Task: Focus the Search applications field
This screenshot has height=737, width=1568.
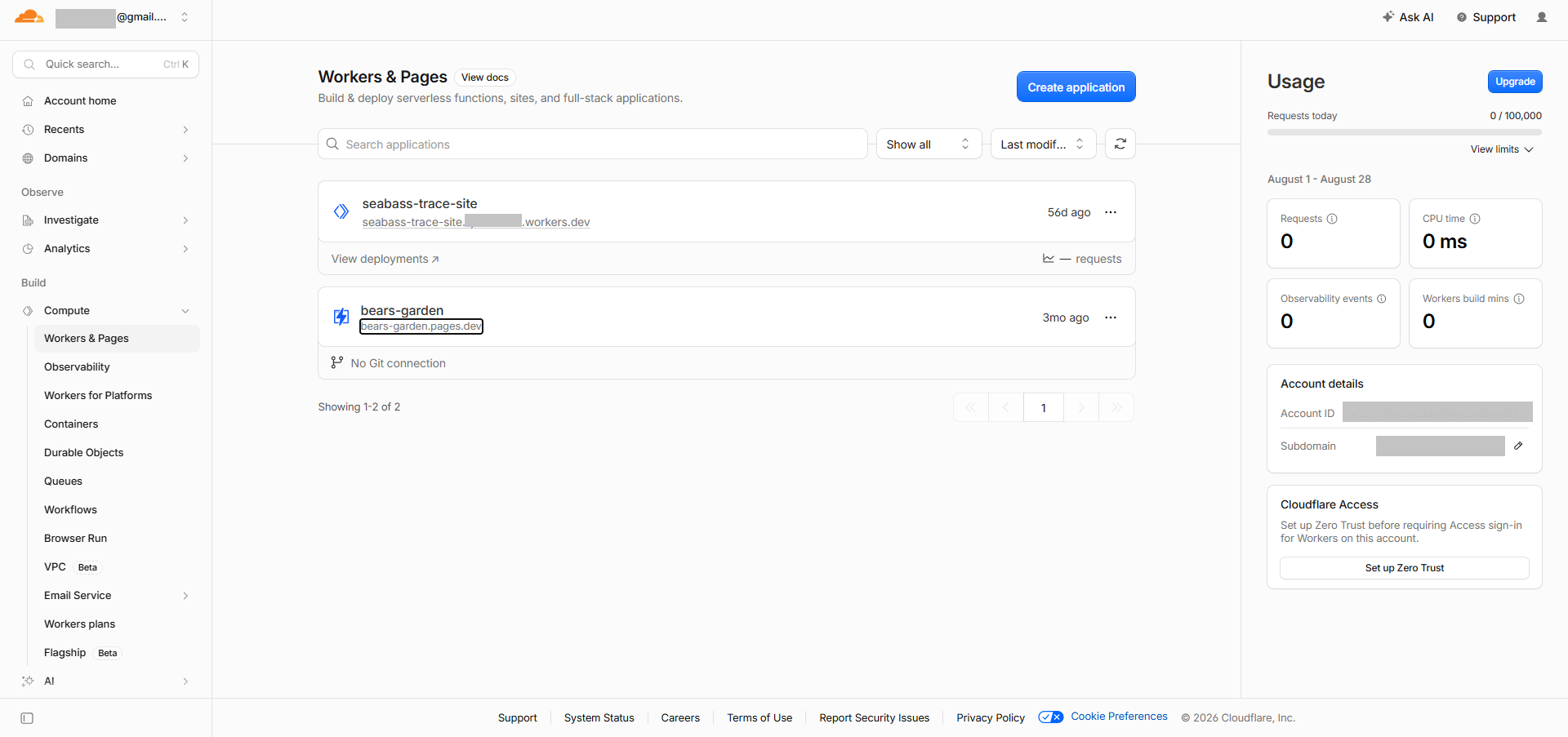Action: (x=593, y=144)
